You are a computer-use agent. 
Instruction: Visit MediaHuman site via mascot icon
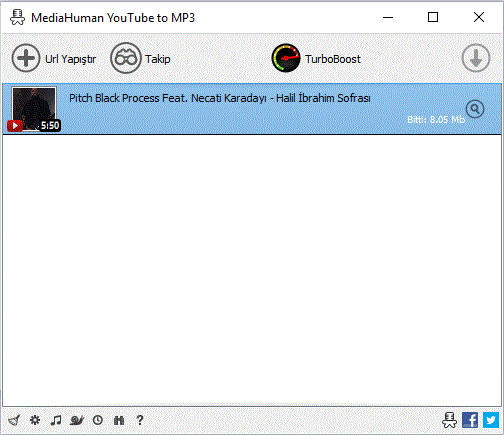pos(449,420)
